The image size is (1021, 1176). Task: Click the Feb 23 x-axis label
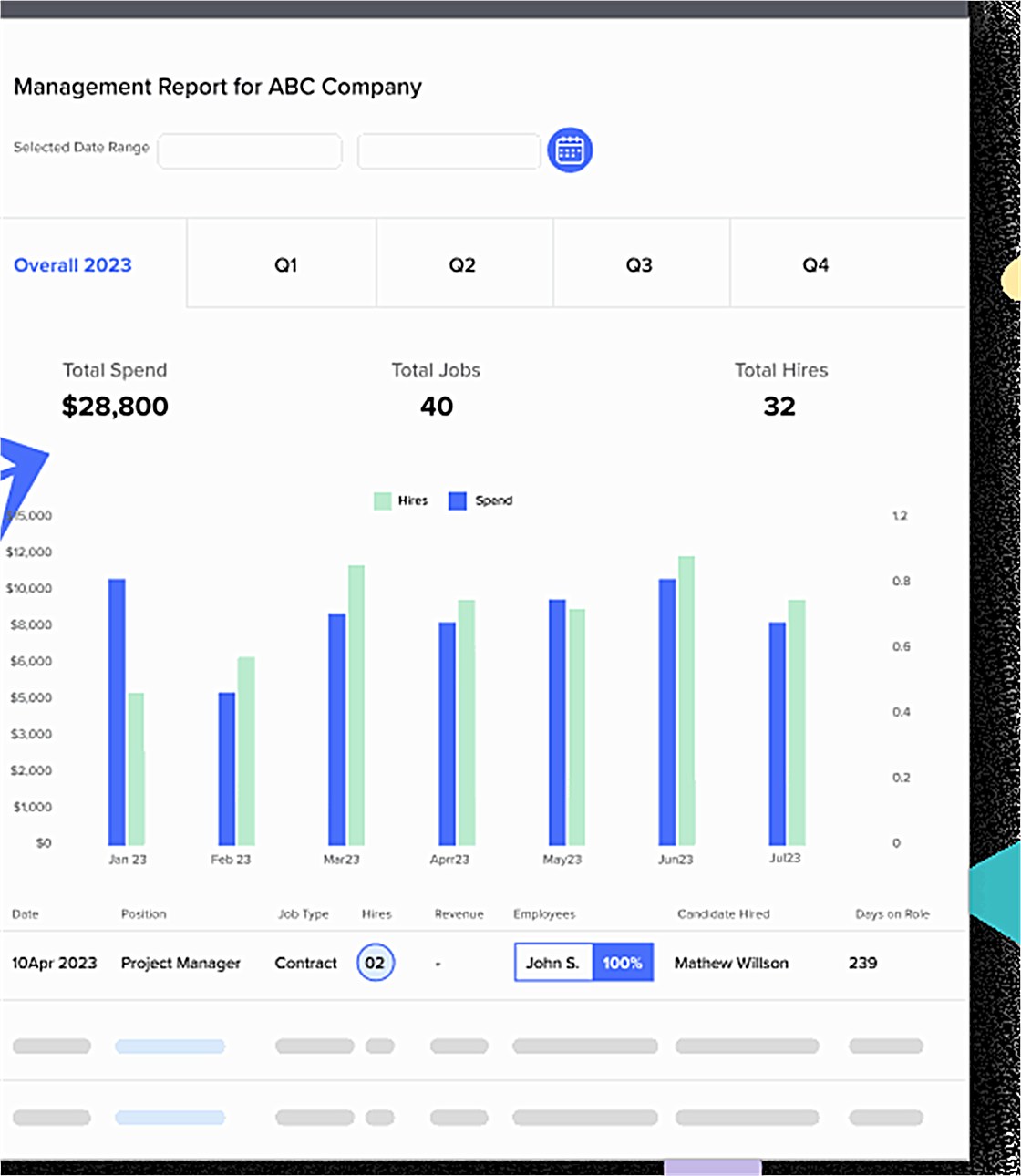point(231,860)
